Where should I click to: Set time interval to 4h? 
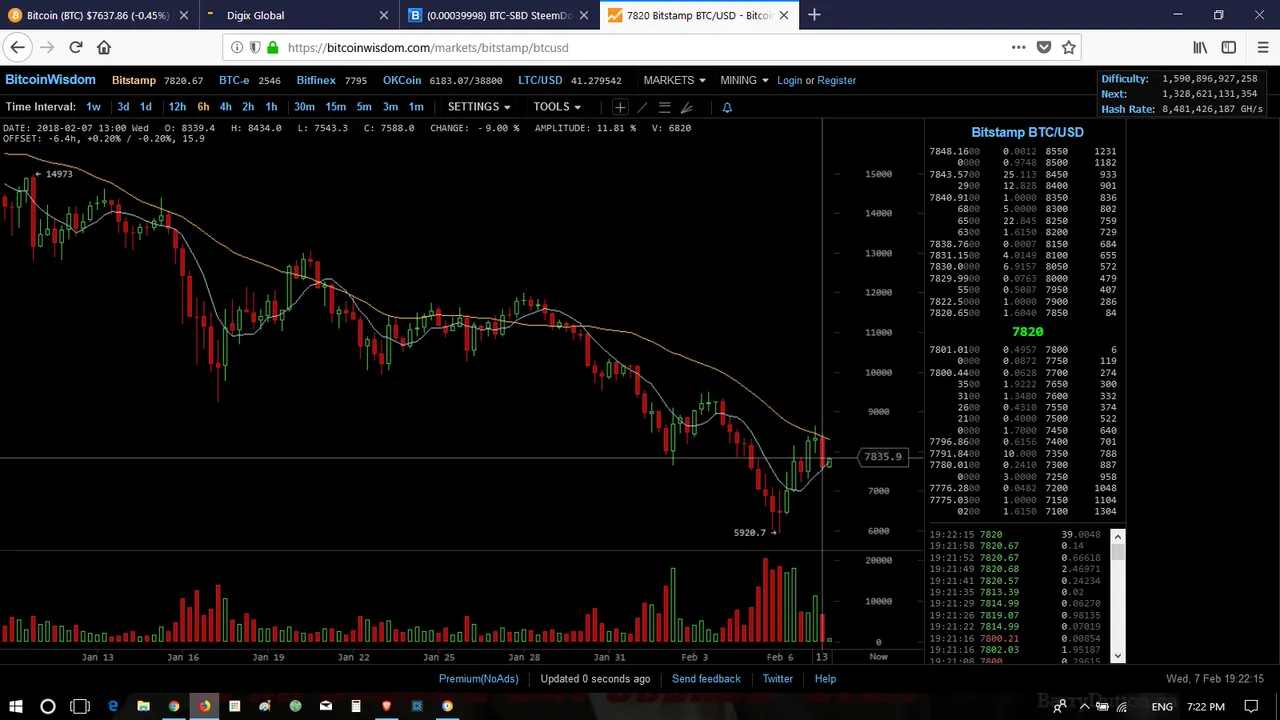click(x=225, y=107)
